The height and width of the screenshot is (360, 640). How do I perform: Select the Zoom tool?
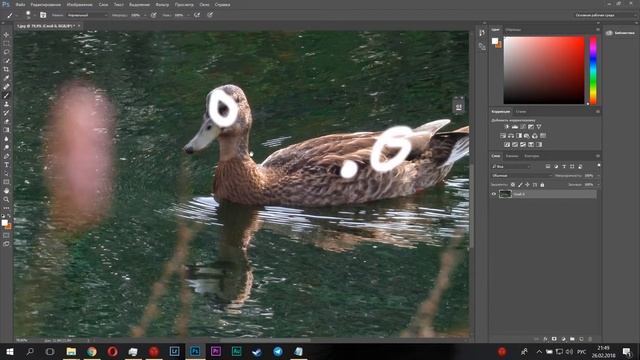[6, 200]
